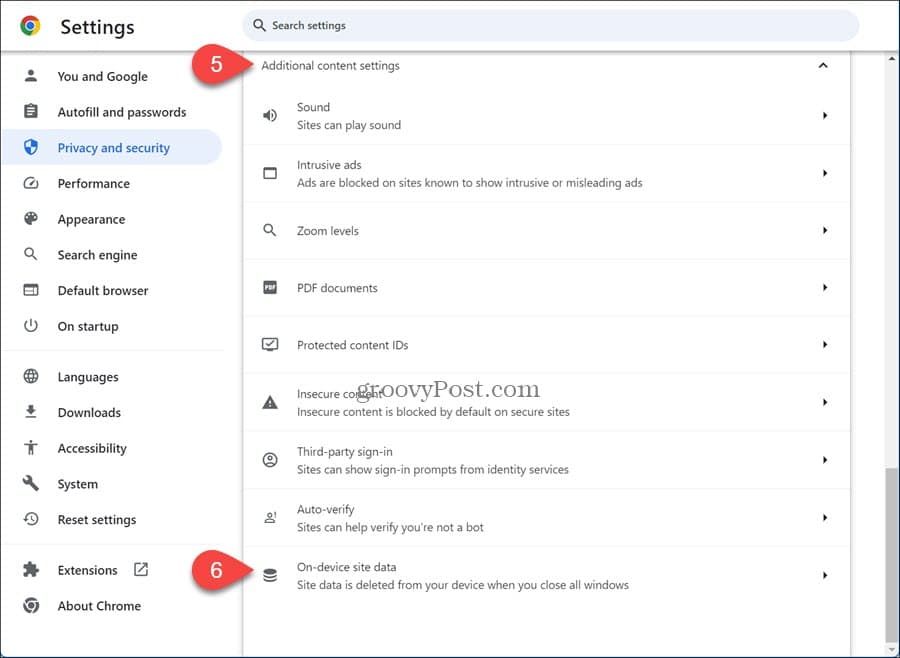Go to Downloads settings

(x=112, y=412)
